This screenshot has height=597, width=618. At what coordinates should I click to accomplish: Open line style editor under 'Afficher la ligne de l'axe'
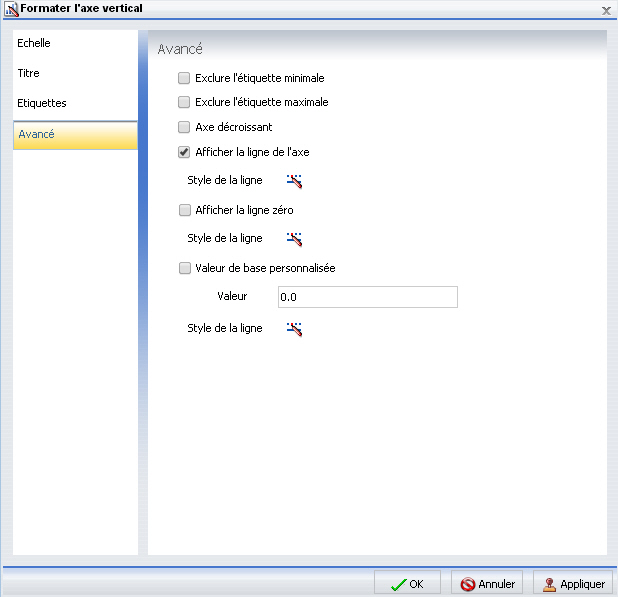point(294,181)
